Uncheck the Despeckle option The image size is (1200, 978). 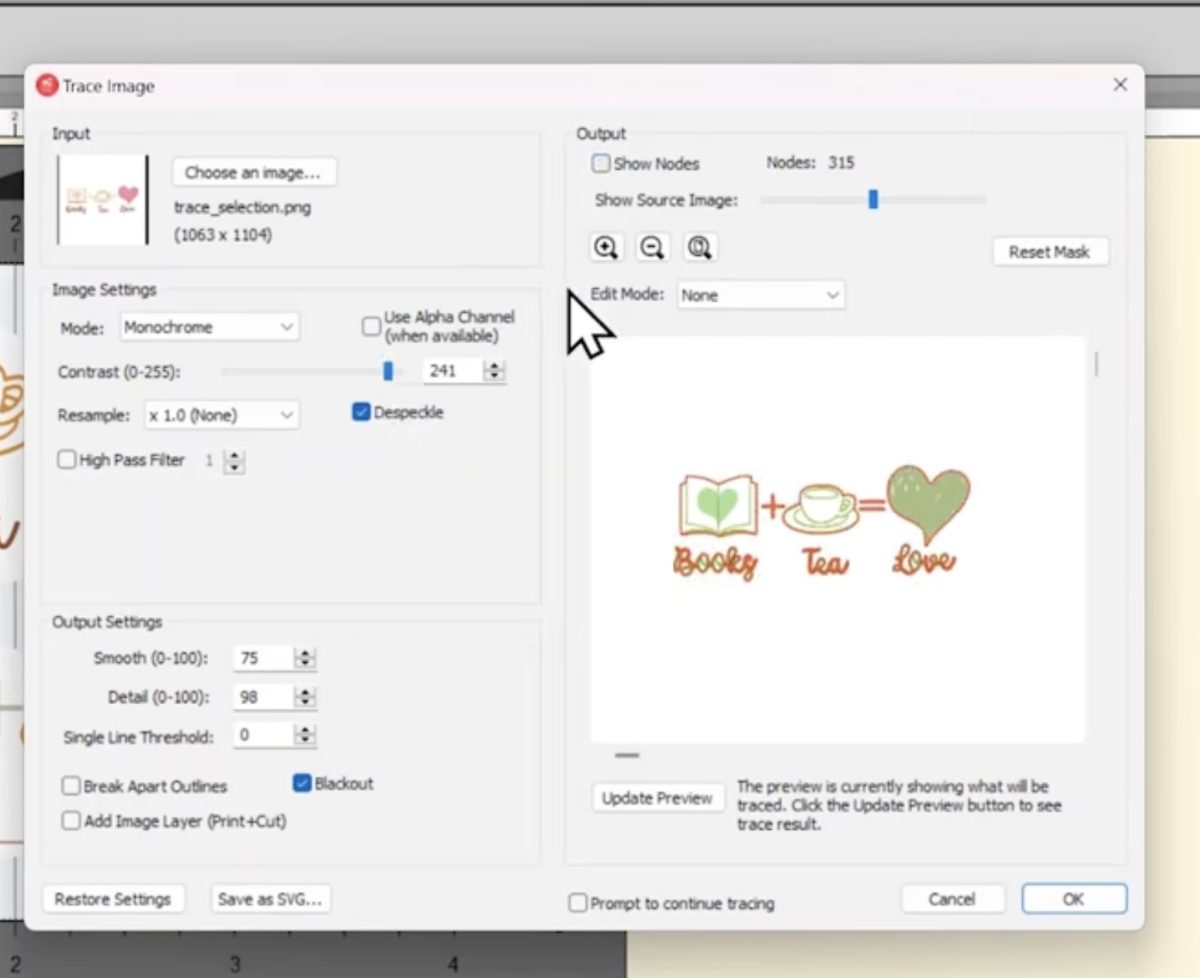pos(361,411)
